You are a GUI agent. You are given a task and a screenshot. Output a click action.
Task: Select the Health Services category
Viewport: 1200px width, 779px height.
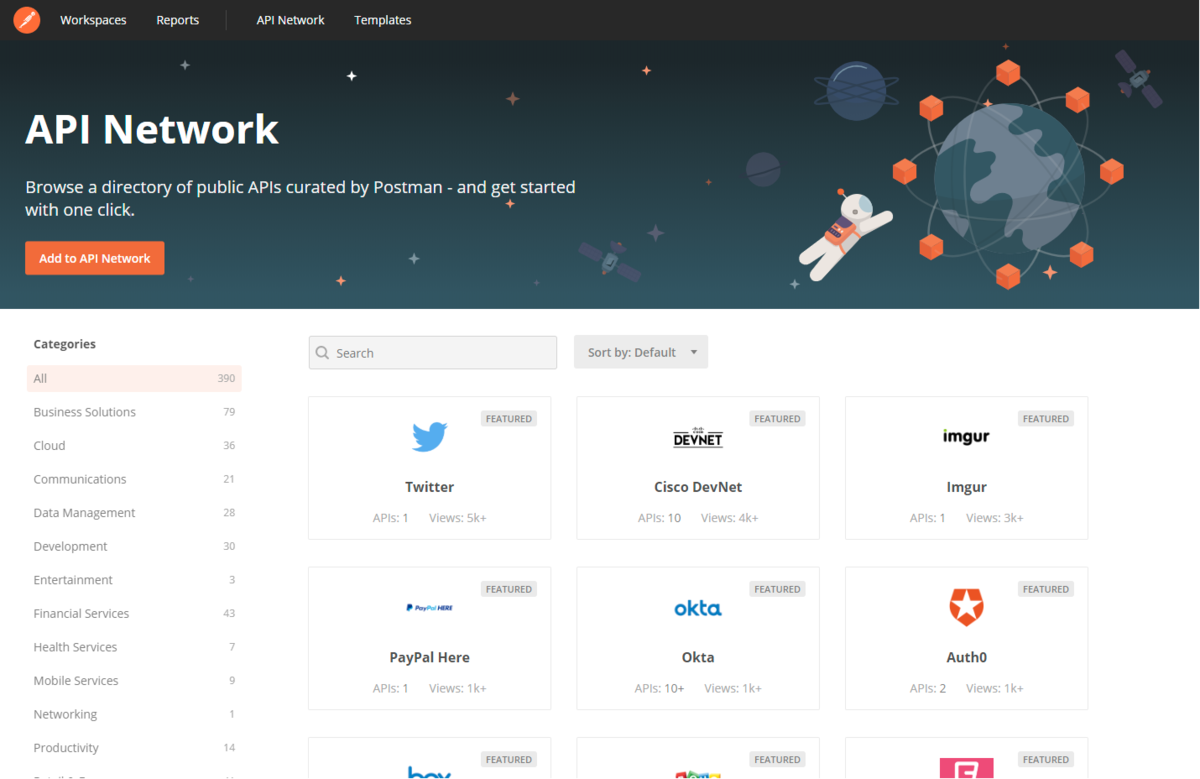(x=134, y=647)
